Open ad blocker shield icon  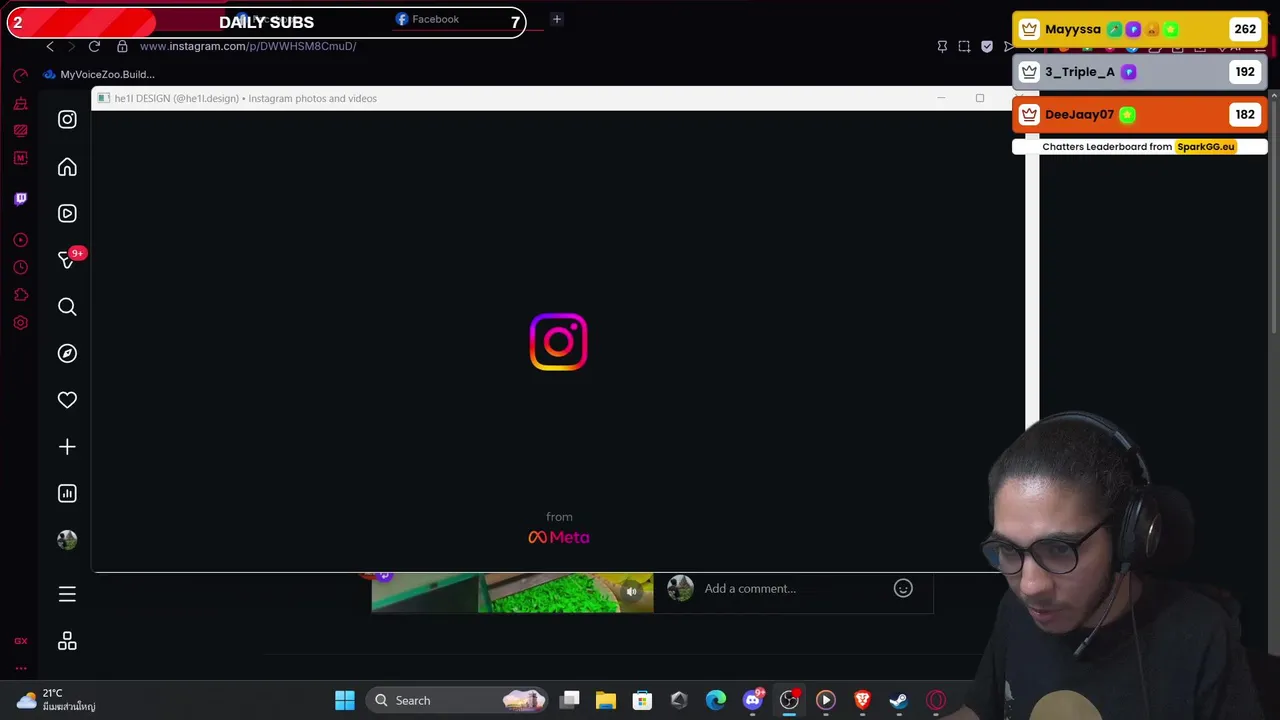tap(987, 46)
